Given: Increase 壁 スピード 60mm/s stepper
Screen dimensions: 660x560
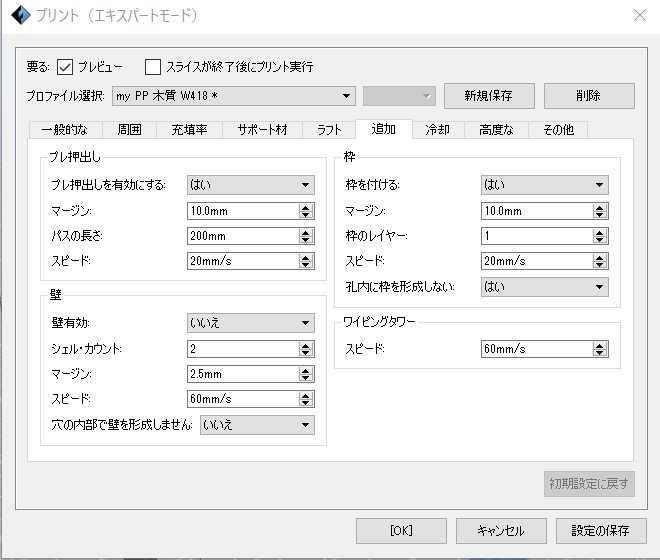Looking at the screenshot, I should (x=306, y=395).
